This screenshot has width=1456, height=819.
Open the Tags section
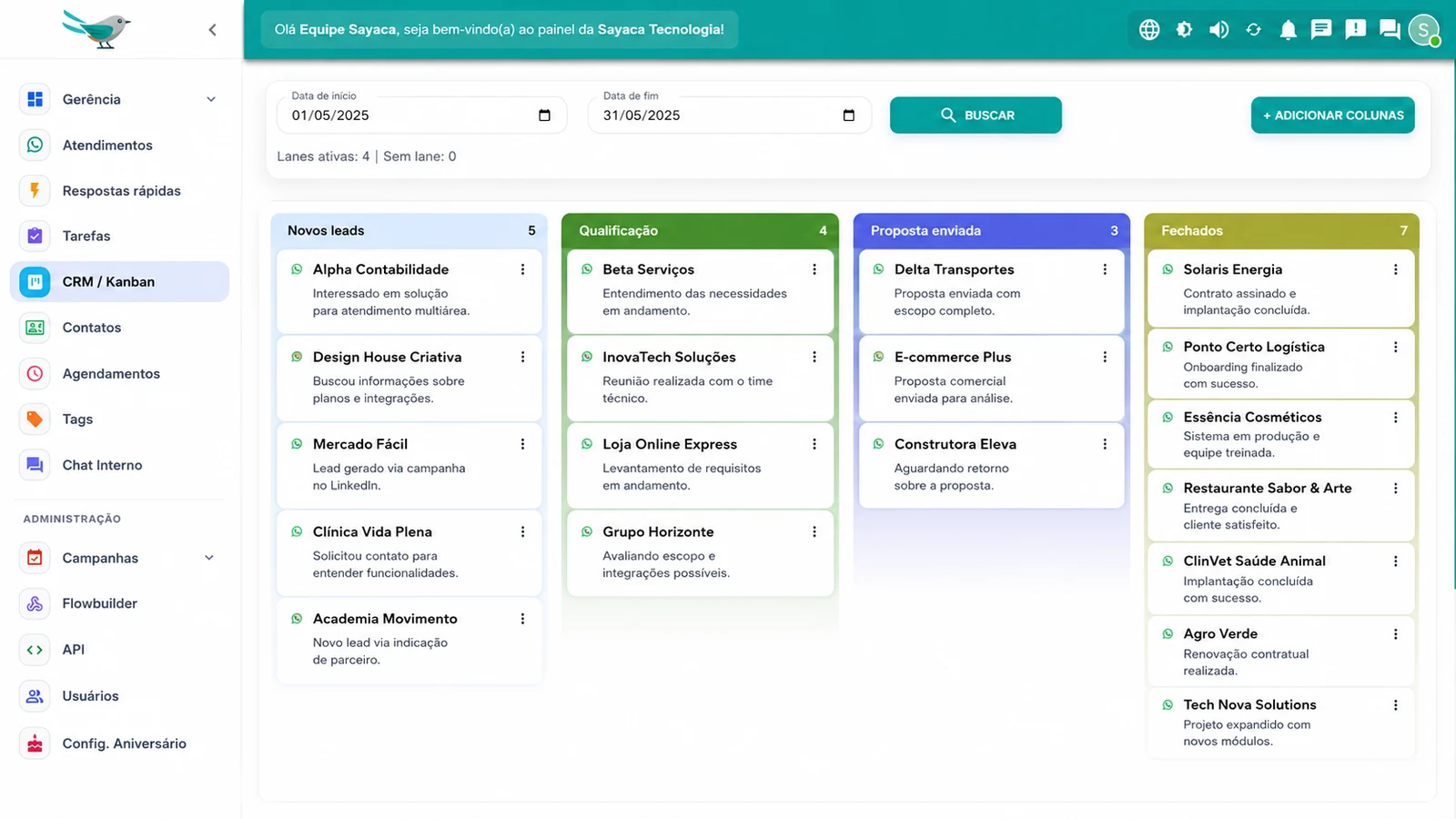(119, 419)
